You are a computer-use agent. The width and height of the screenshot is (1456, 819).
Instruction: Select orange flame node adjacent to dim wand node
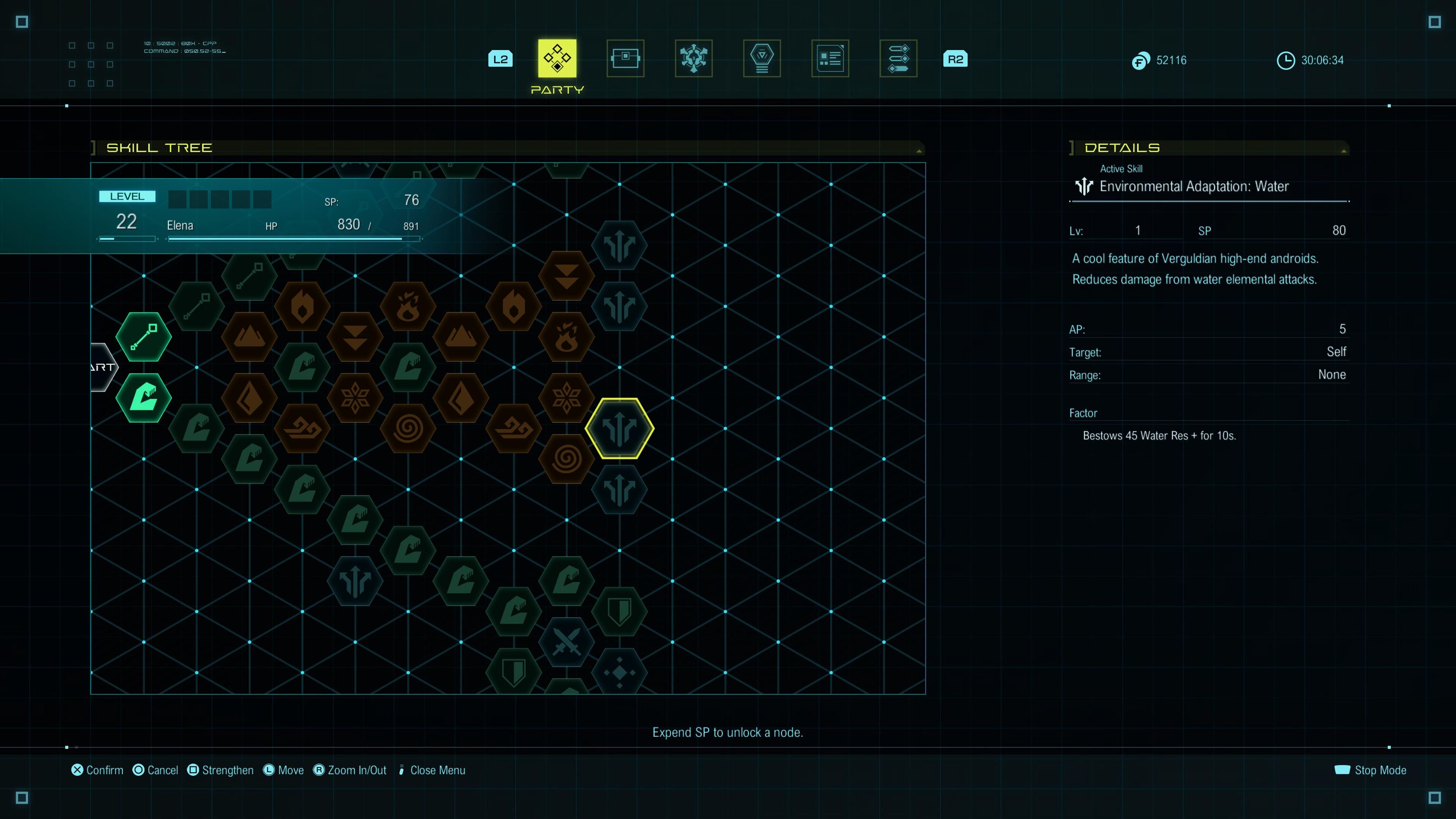pos(303,306)
